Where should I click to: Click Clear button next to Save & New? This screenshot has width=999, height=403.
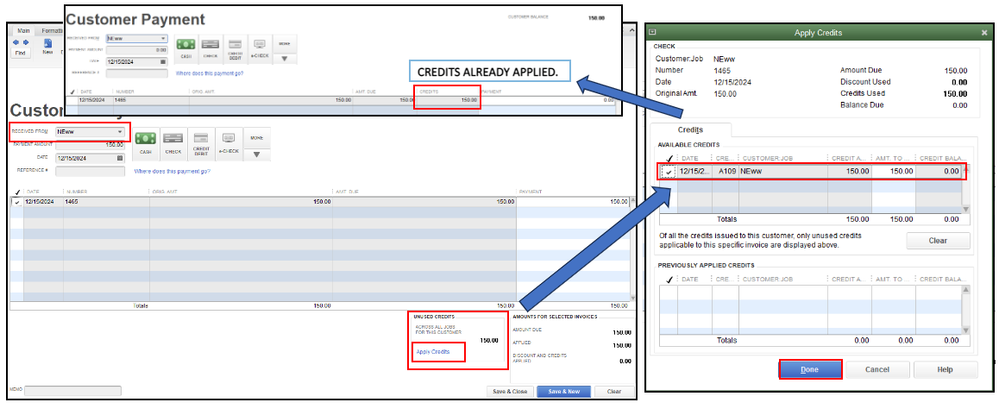tap(614, 391)
